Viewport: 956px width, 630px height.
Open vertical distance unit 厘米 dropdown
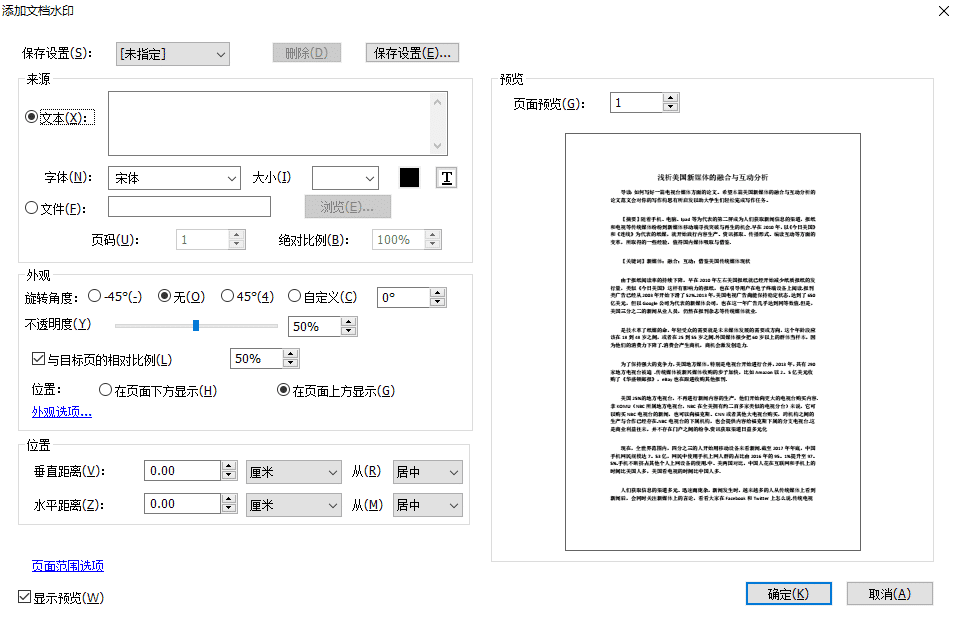click(x=293, y=472)
